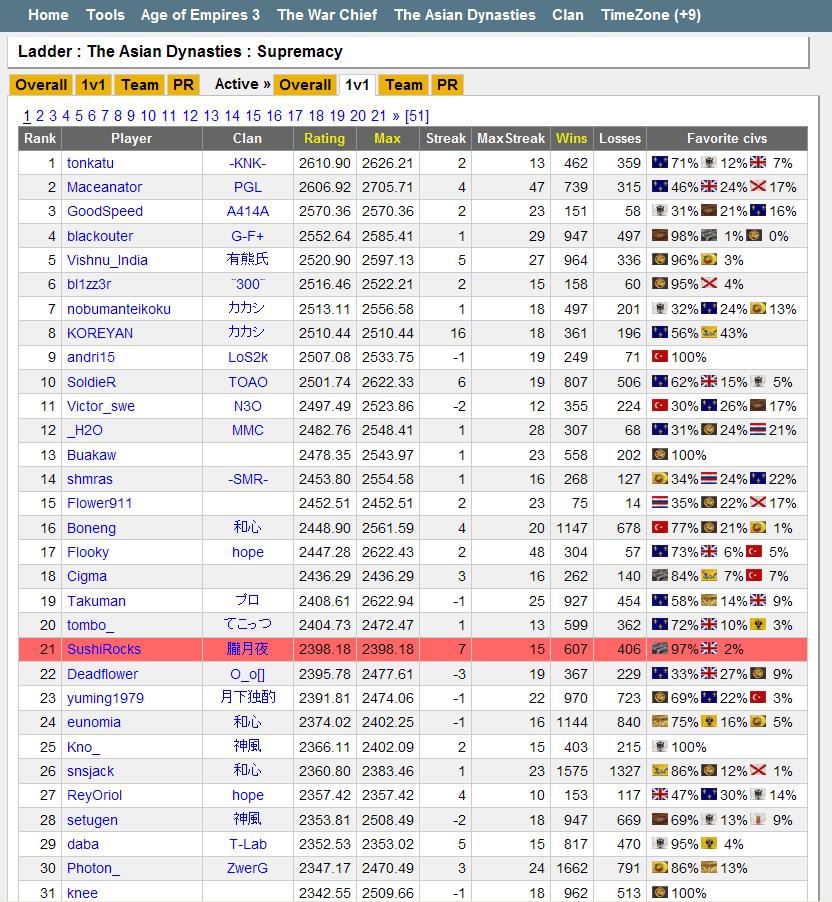Open player Maceanator profile
Image resolution: width=832 pixels, height=902 pixels.
coord(104,187)
